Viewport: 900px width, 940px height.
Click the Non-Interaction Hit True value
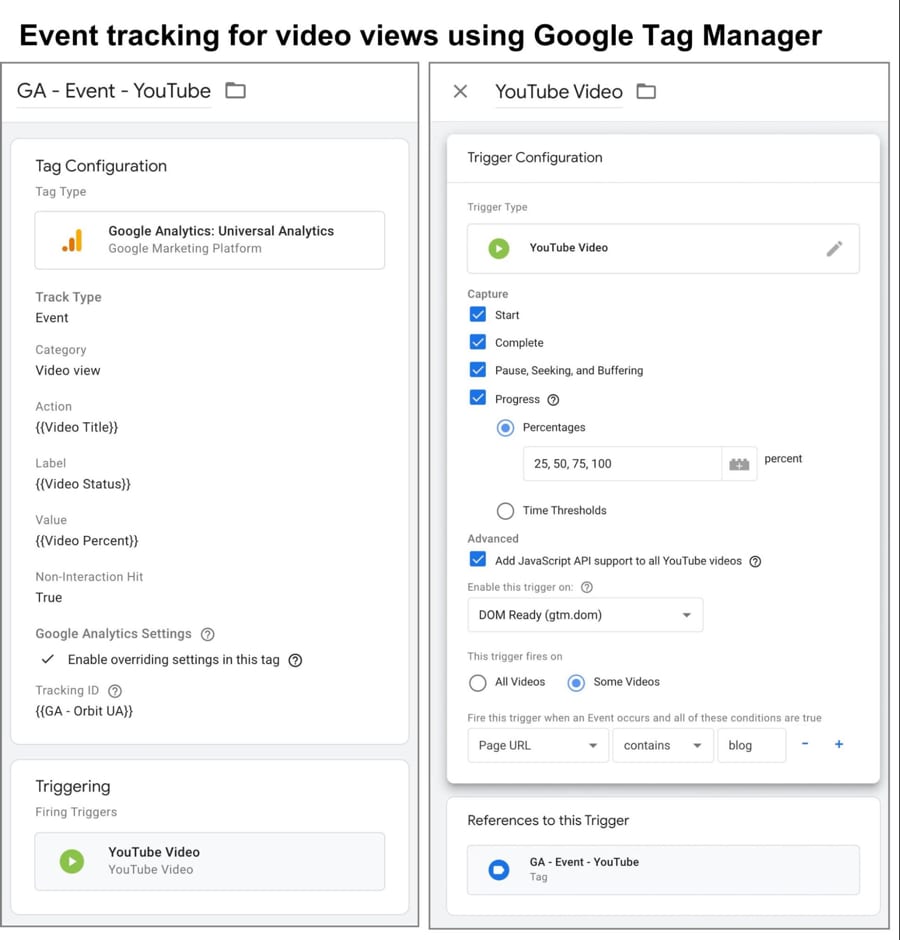(x=49, y=598)
